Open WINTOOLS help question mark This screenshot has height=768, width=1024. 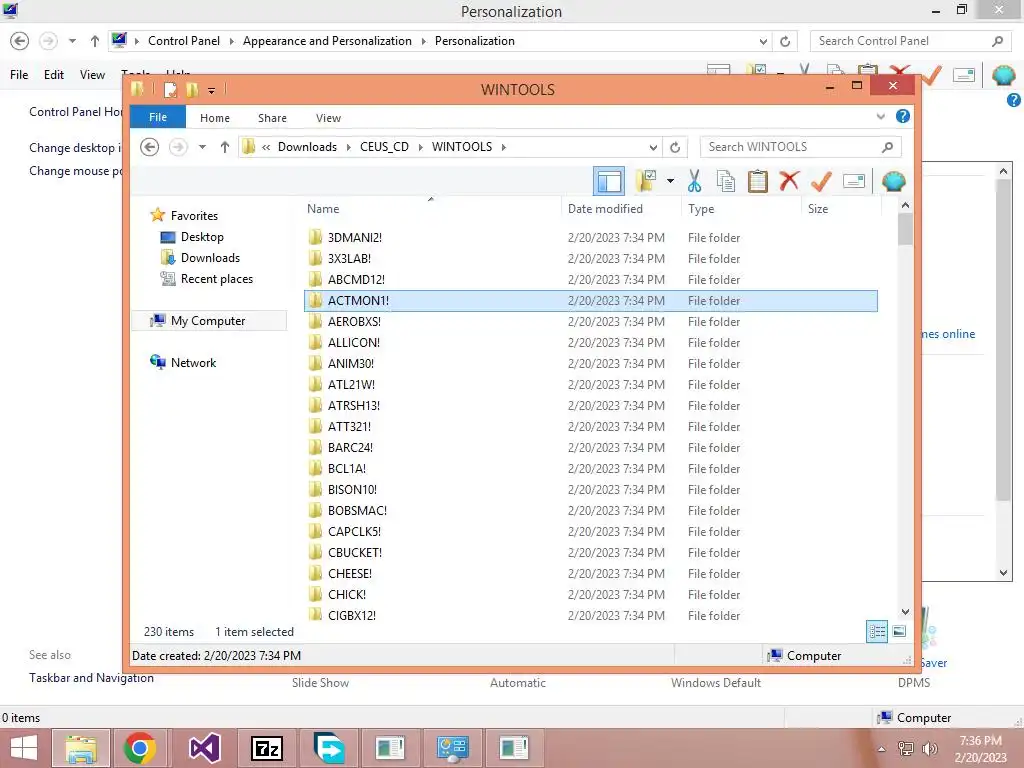[903, 116]
